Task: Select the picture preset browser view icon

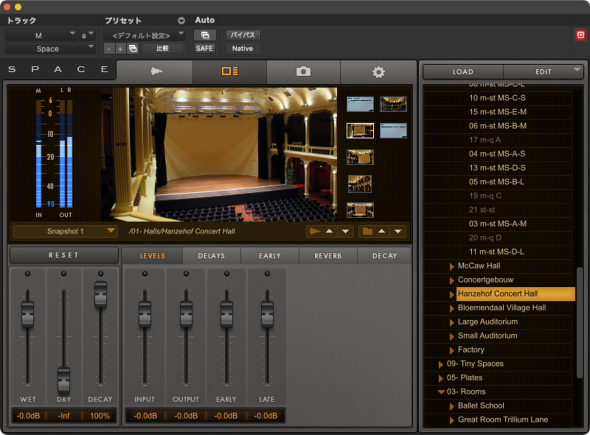Action: pos(230,71)
